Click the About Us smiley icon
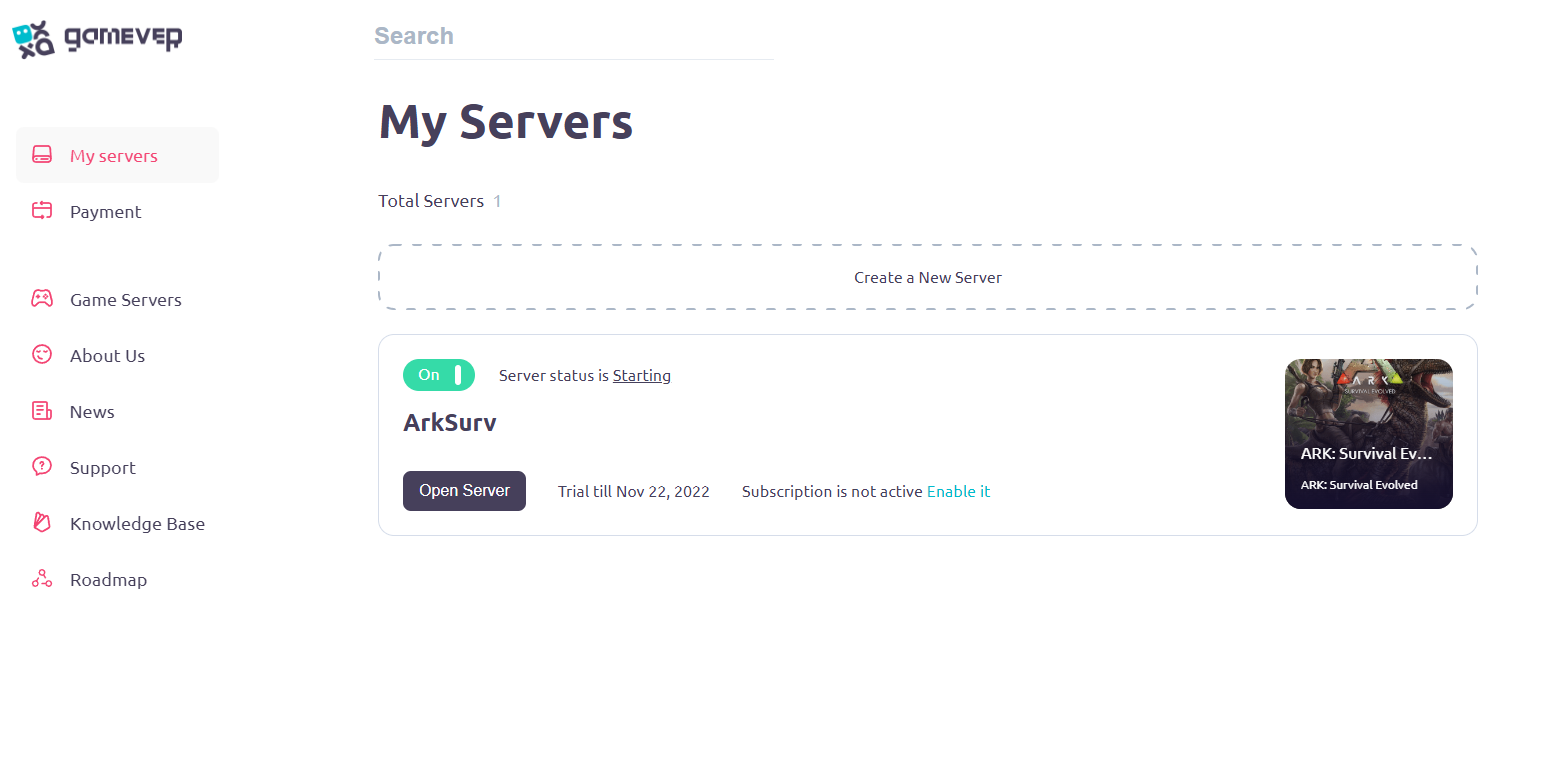The width and height of the screenshot is (1561, 757). [x=41, y=354]
